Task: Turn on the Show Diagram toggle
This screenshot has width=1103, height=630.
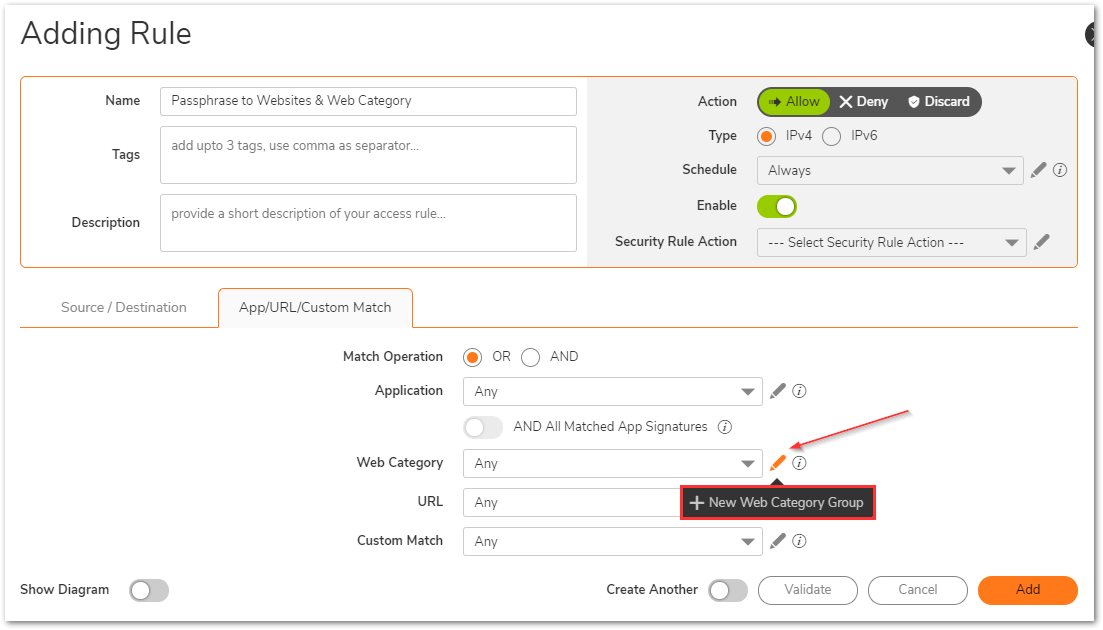Action: [149, 590]
